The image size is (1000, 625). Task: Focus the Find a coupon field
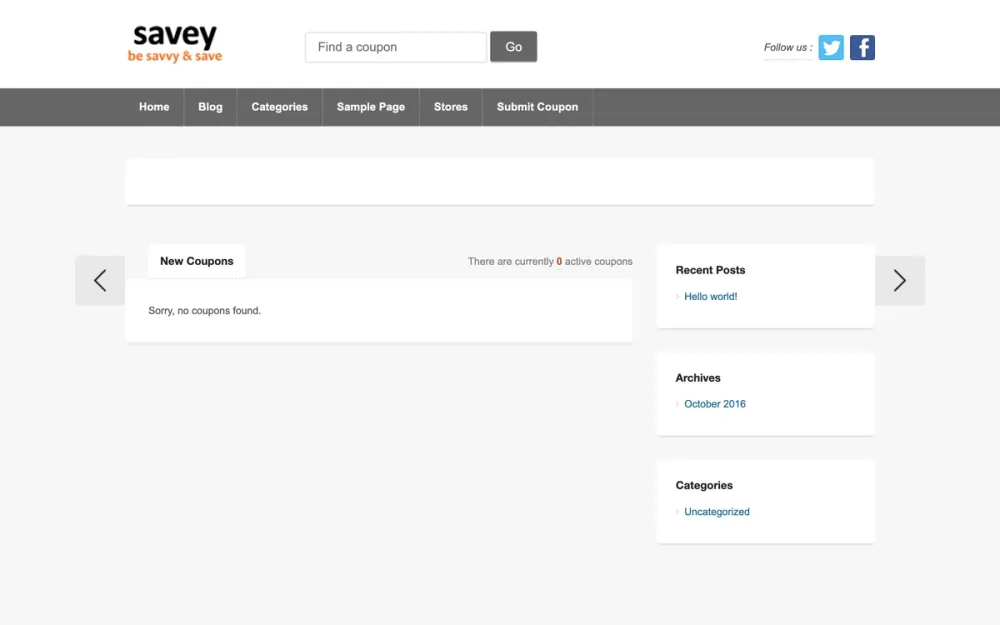(x=396, y=47)
